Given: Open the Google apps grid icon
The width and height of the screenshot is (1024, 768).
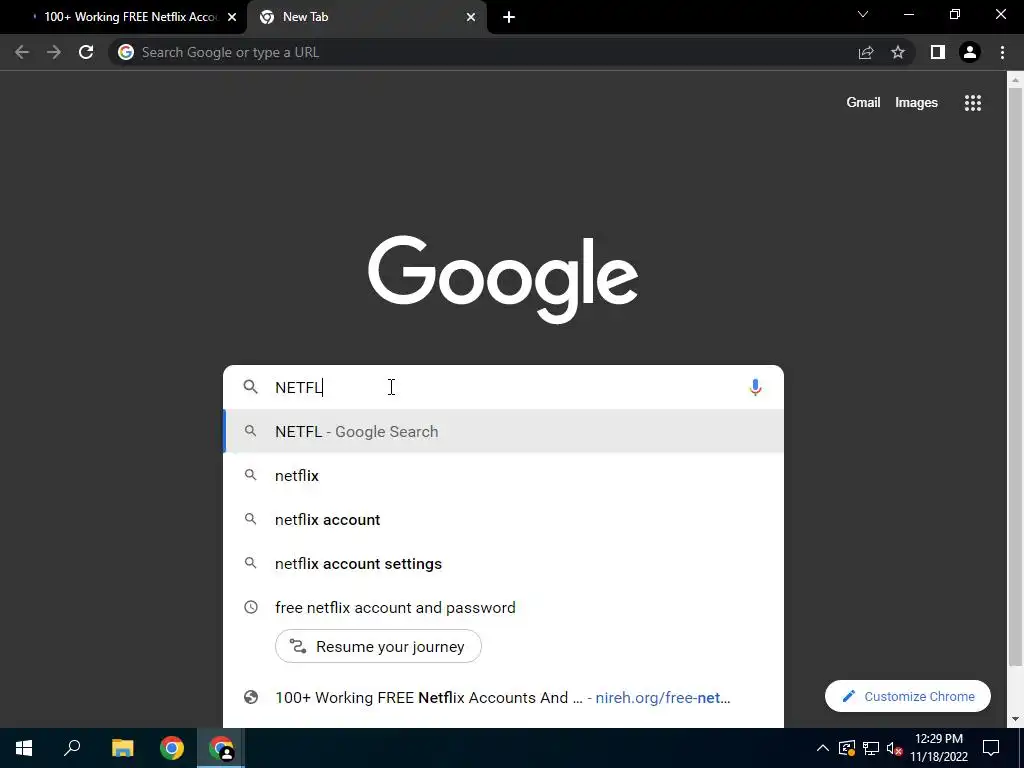Looking at the screenshot, I should point(972,103).
